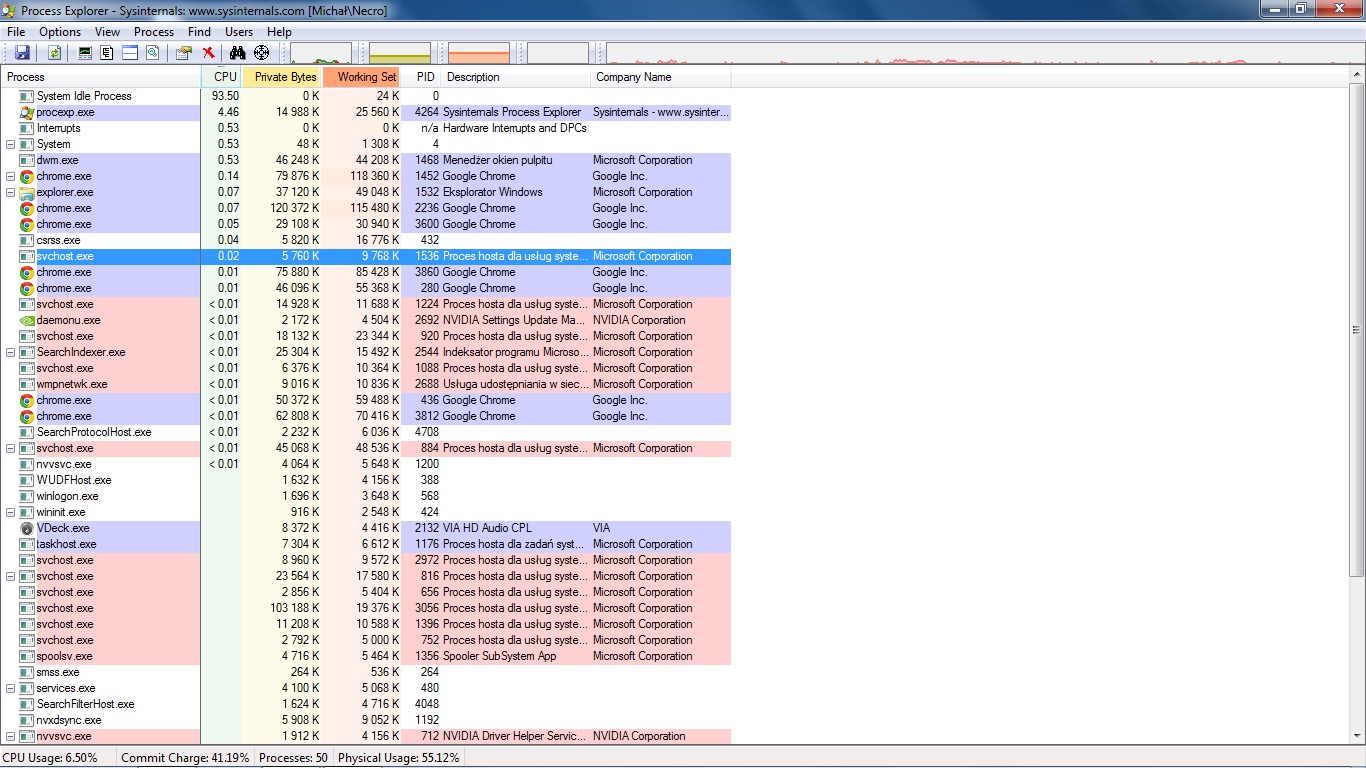The width and height of the screenshot is (1366, 768).
Task: Collapse the services.exe tree node
Action: click(x=11, y=688)
